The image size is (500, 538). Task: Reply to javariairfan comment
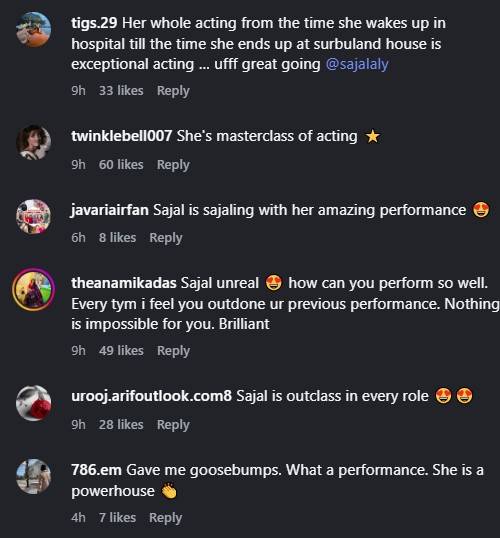(166, 238)
